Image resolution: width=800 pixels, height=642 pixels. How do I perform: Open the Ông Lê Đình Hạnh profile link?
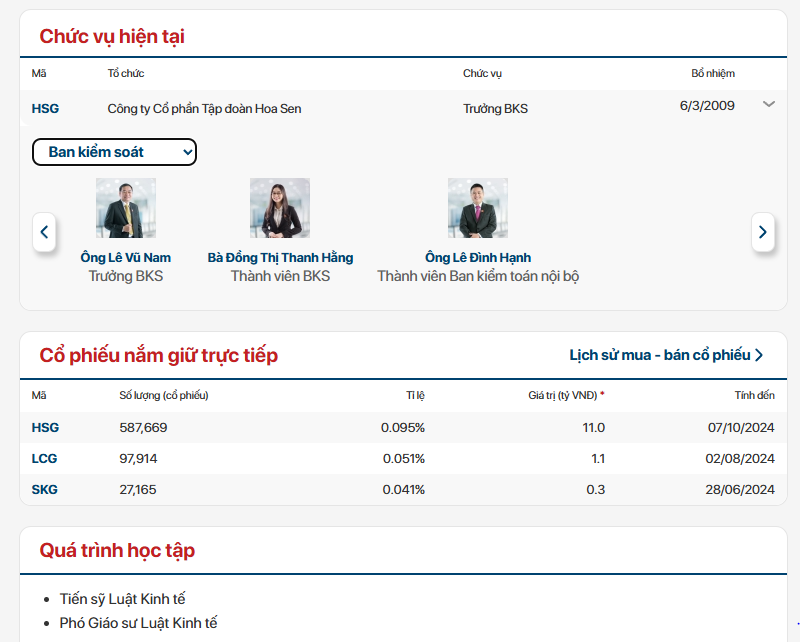(478, 258)
